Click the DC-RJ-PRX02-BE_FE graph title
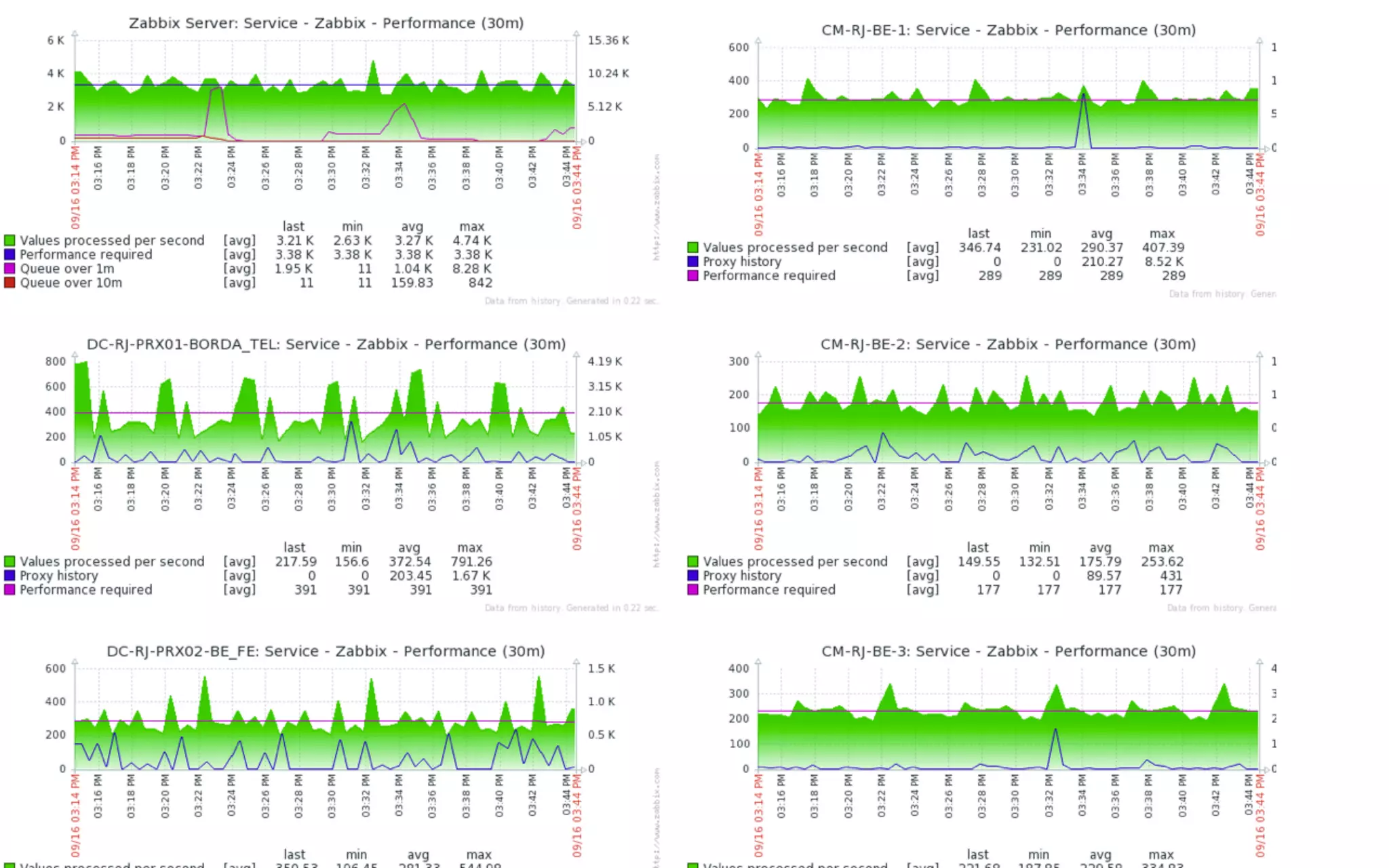Image resolution: width=1389 pixels, height=868 pixels. [326, 651]
